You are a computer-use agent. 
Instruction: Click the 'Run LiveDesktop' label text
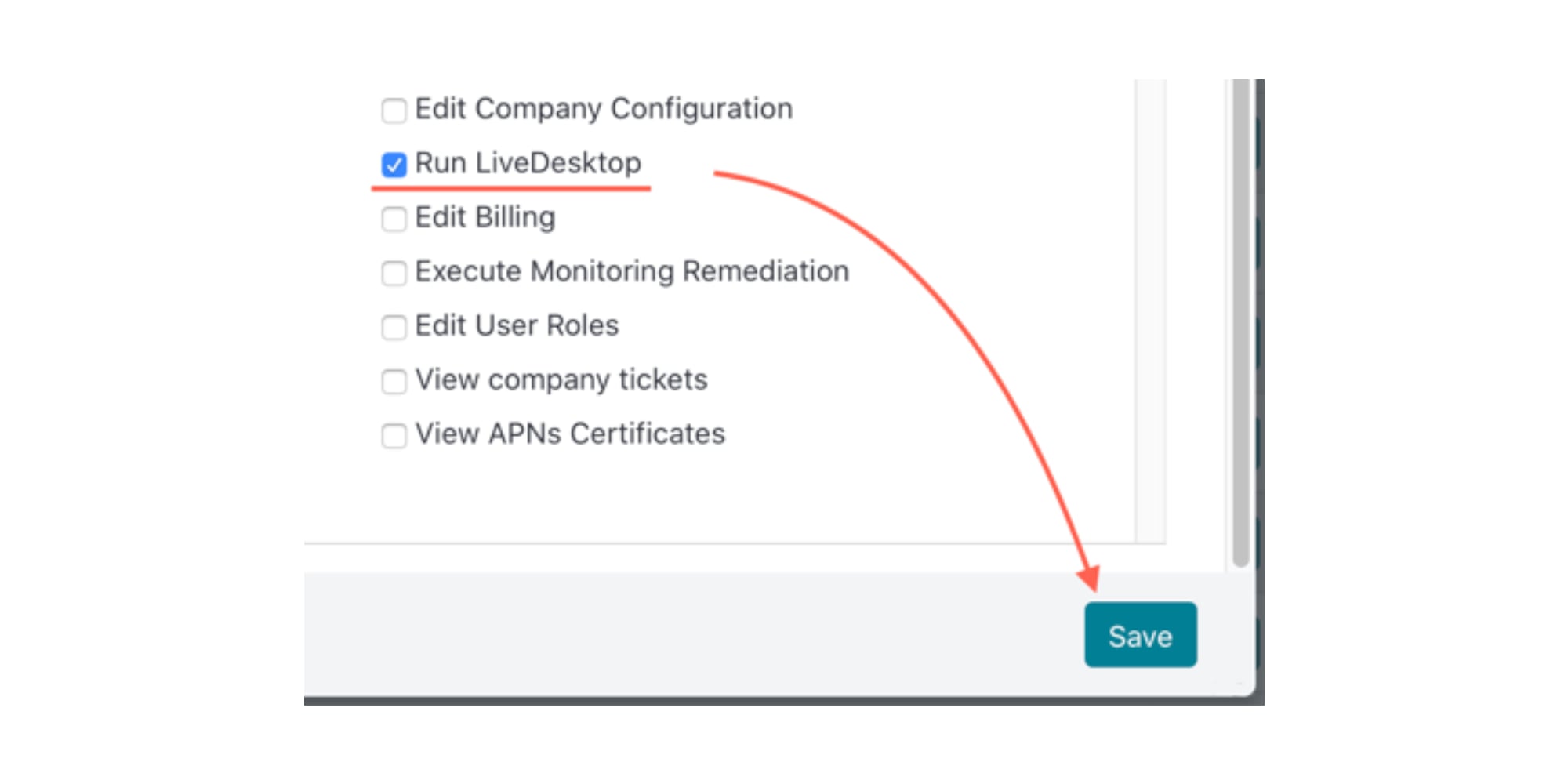tap(528, 163)
